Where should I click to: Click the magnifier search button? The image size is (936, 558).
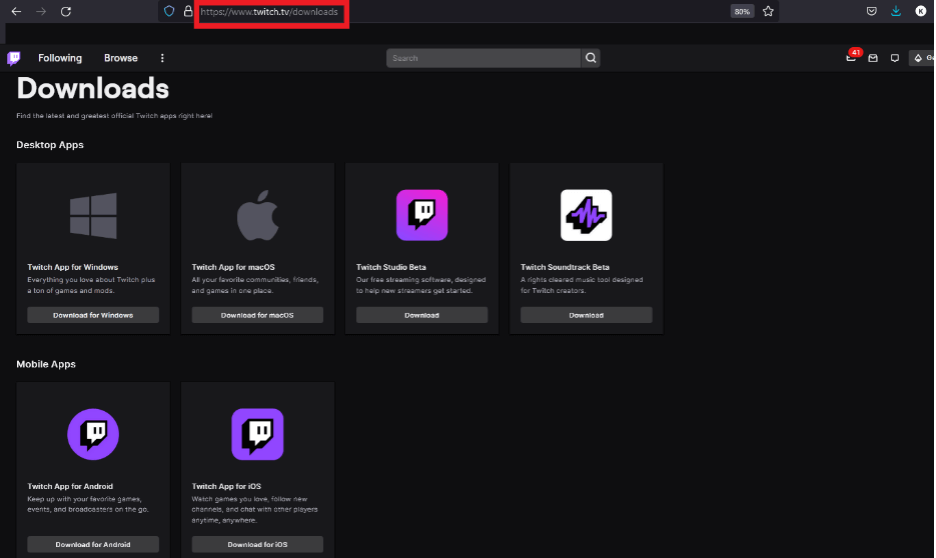click(x=590, y=58)
